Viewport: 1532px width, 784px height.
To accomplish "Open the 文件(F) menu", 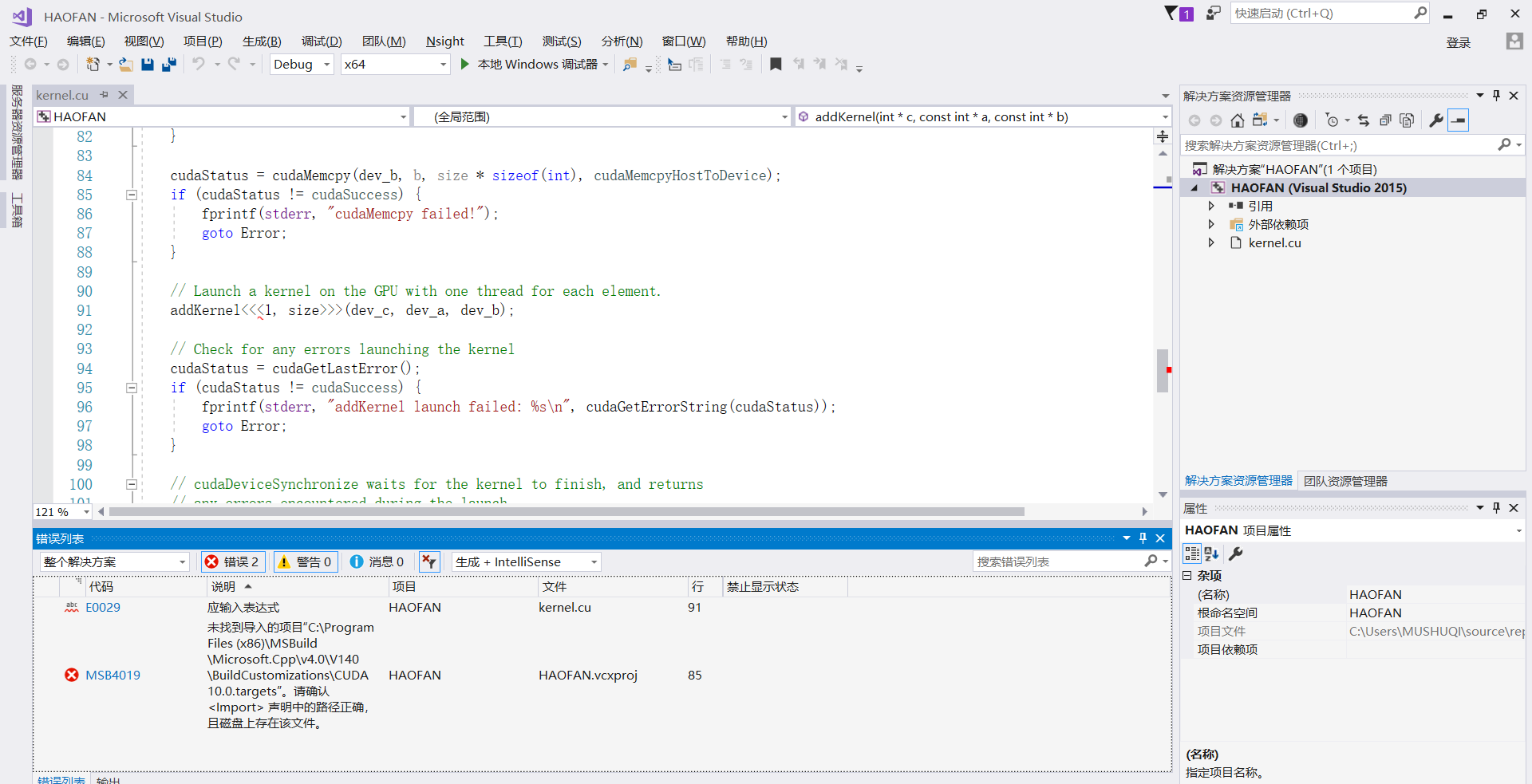I will (x=29, y=41).
